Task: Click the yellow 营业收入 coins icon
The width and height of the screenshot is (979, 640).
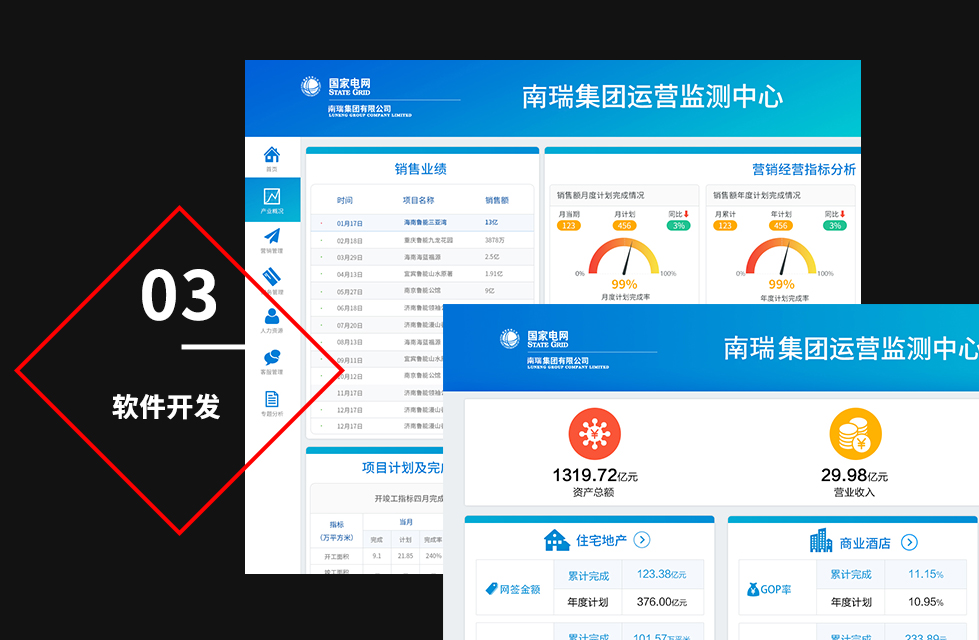Action: pyautogui.click(x=855, y=434)
